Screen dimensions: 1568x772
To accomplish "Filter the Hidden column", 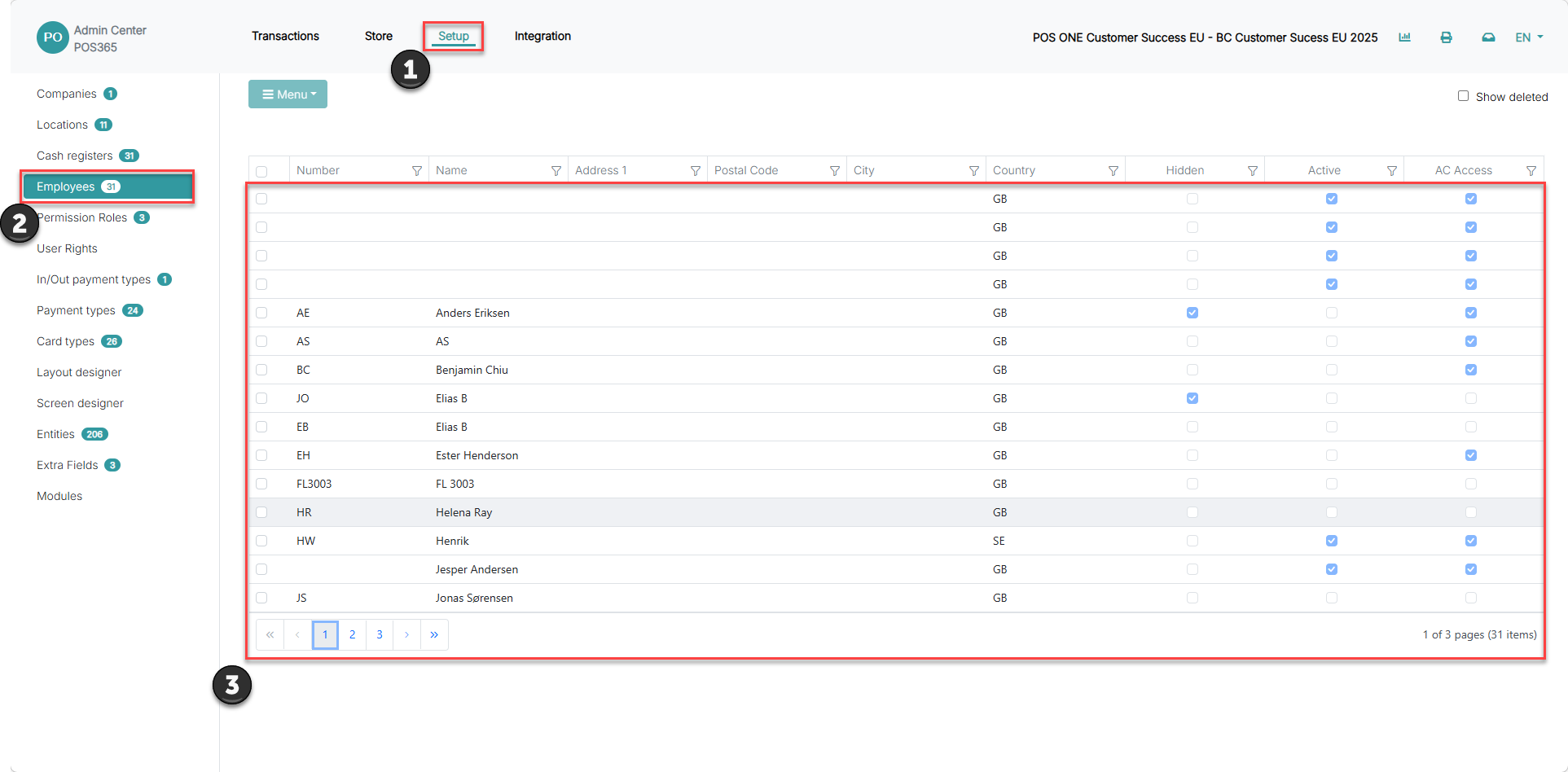I will click(x=1253, y=171).
